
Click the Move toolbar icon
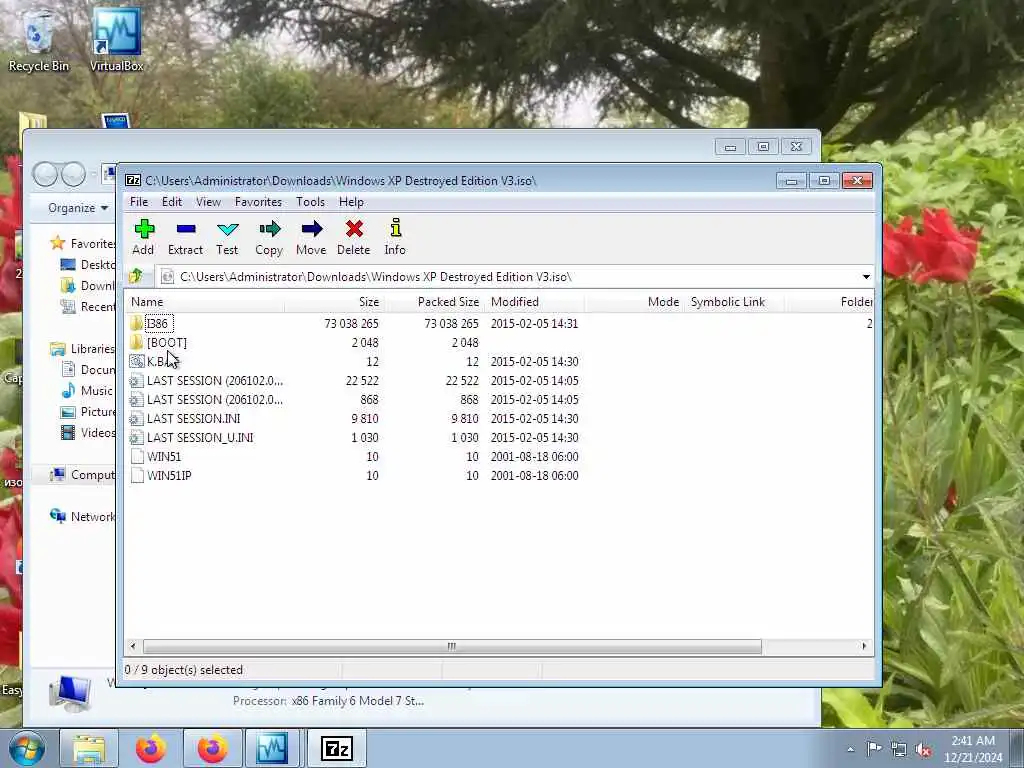(x=312, y=229)
